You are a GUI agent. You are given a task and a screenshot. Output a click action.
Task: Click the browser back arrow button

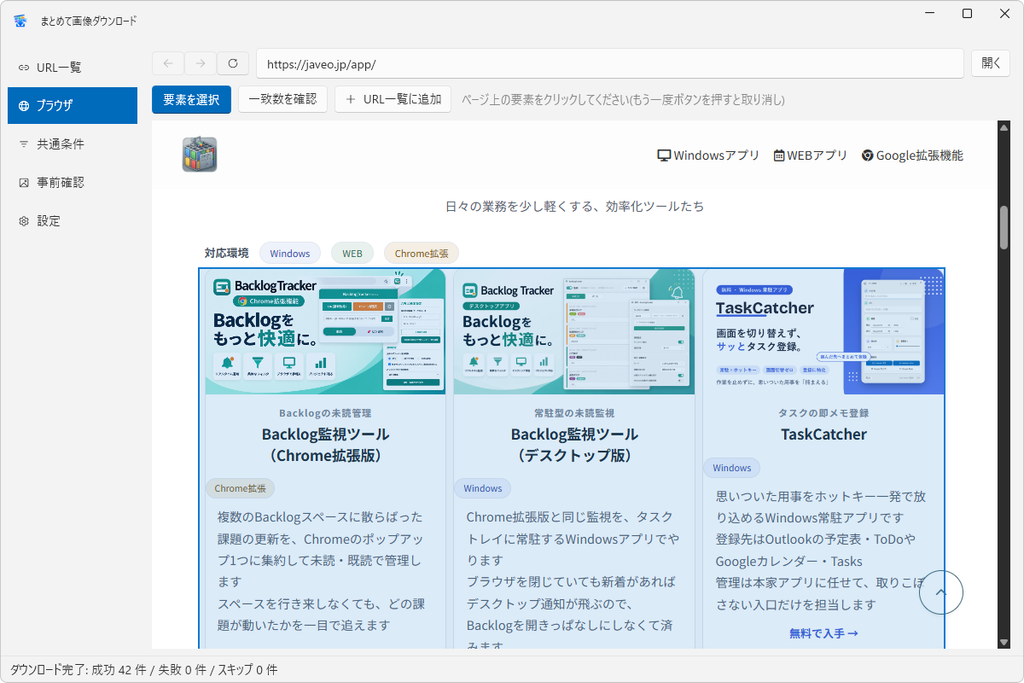(x=168, y=63)
